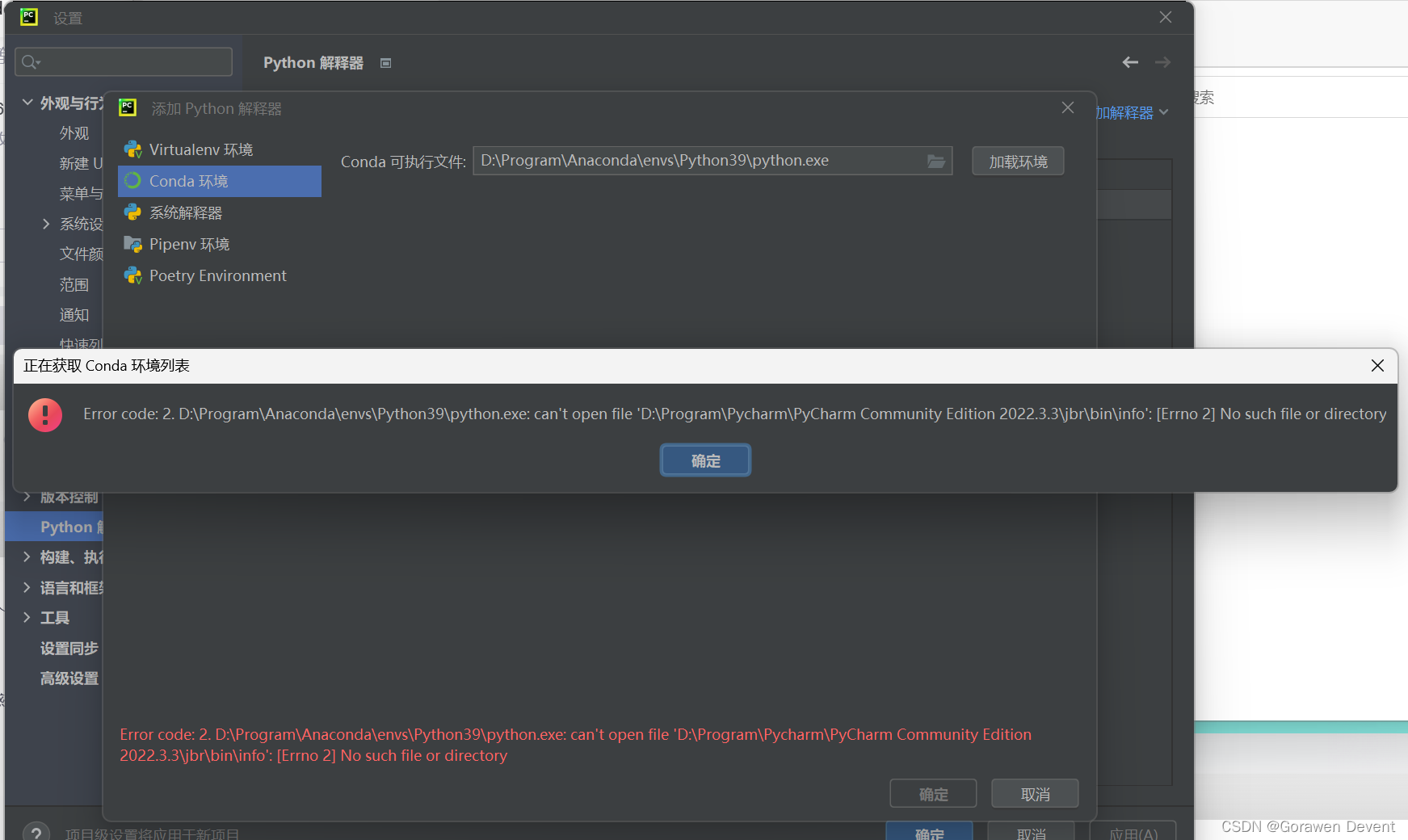The image size is (1408, 840).
Task: Select 通知 settings item
Action: pos(74,315)
